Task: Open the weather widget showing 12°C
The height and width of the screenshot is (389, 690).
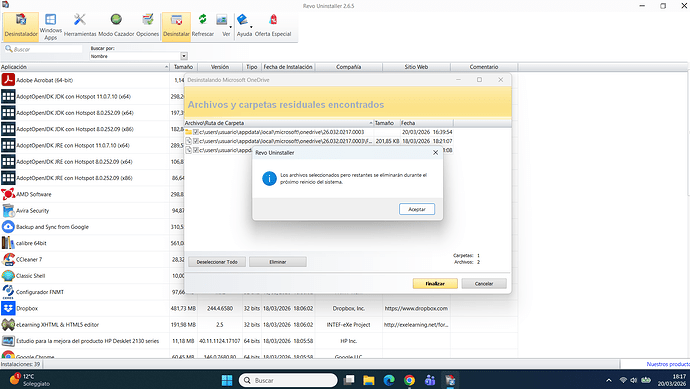Action: pyautogui.click(x=29, y=380)
